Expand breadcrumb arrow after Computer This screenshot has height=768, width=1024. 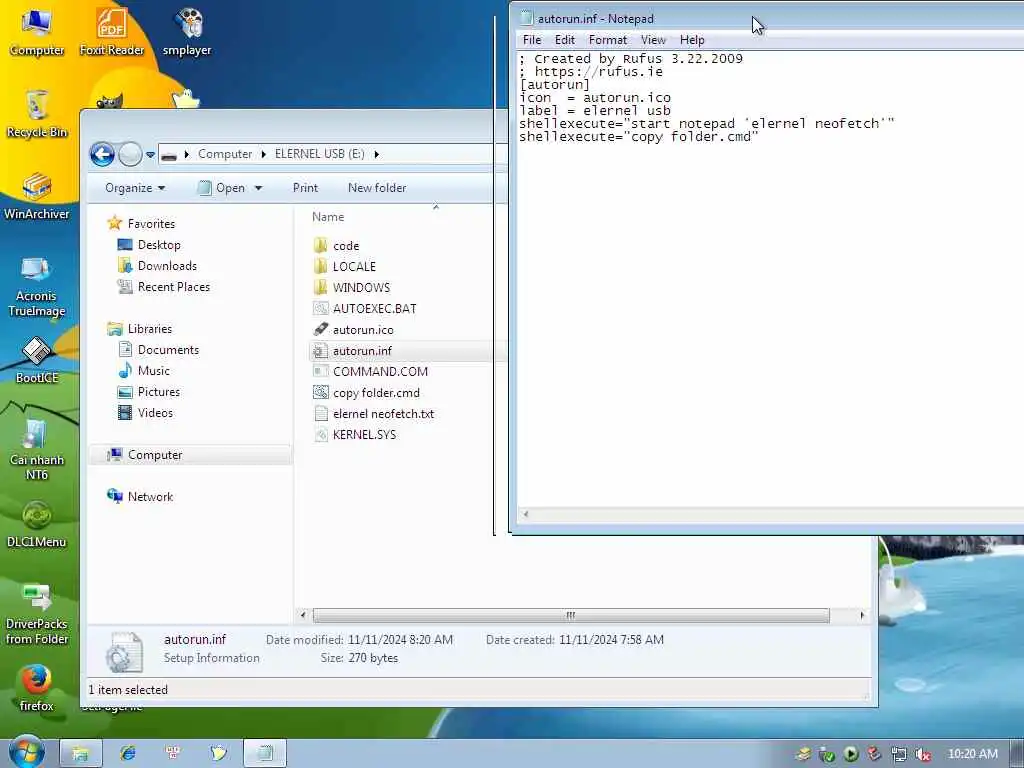tap(263, 154)
